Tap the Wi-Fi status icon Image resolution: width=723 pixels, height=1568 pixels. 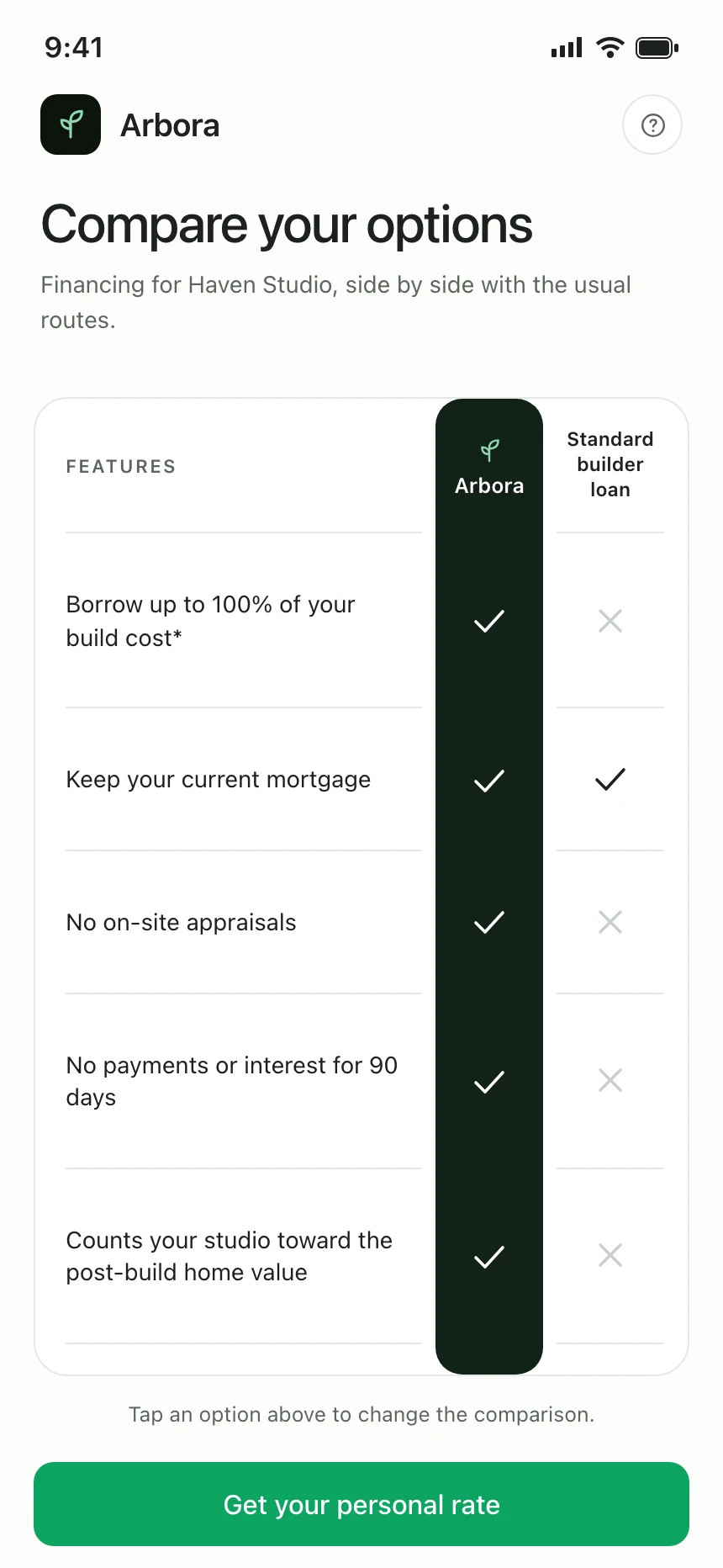[x=610, y=48]
